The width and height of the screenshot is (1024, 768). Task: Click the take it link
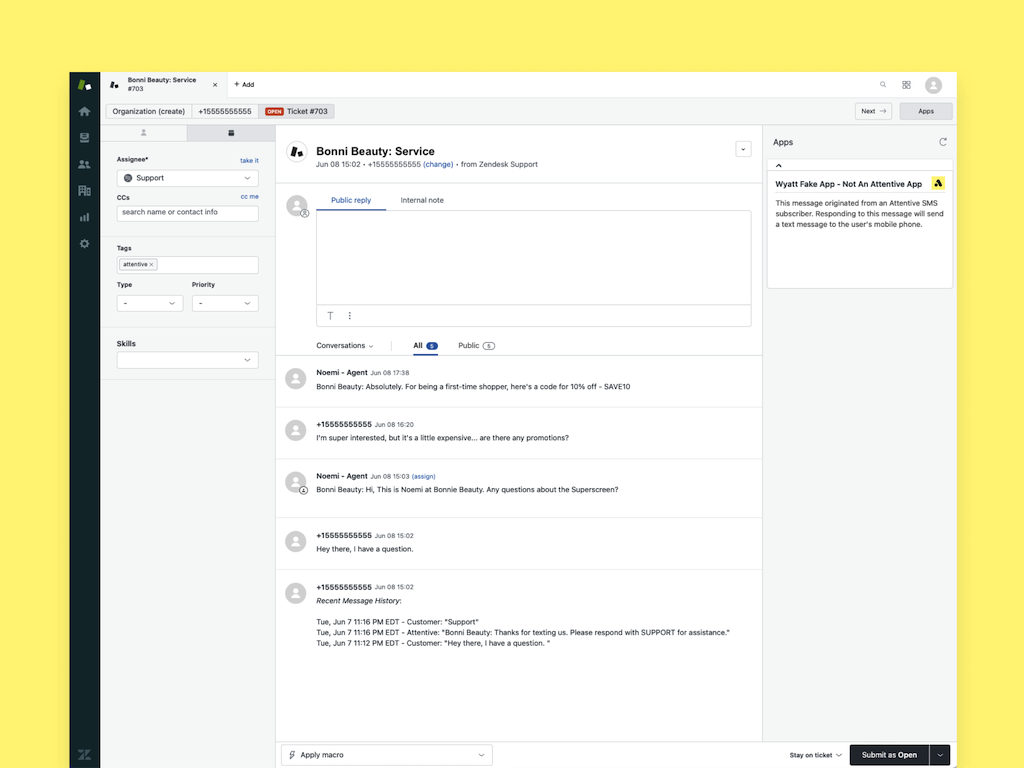pos(249,160)
